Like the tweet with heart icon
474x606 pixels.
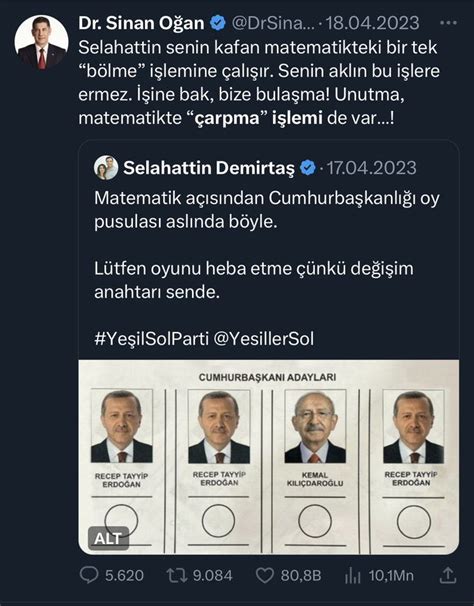tap(265, 575)
